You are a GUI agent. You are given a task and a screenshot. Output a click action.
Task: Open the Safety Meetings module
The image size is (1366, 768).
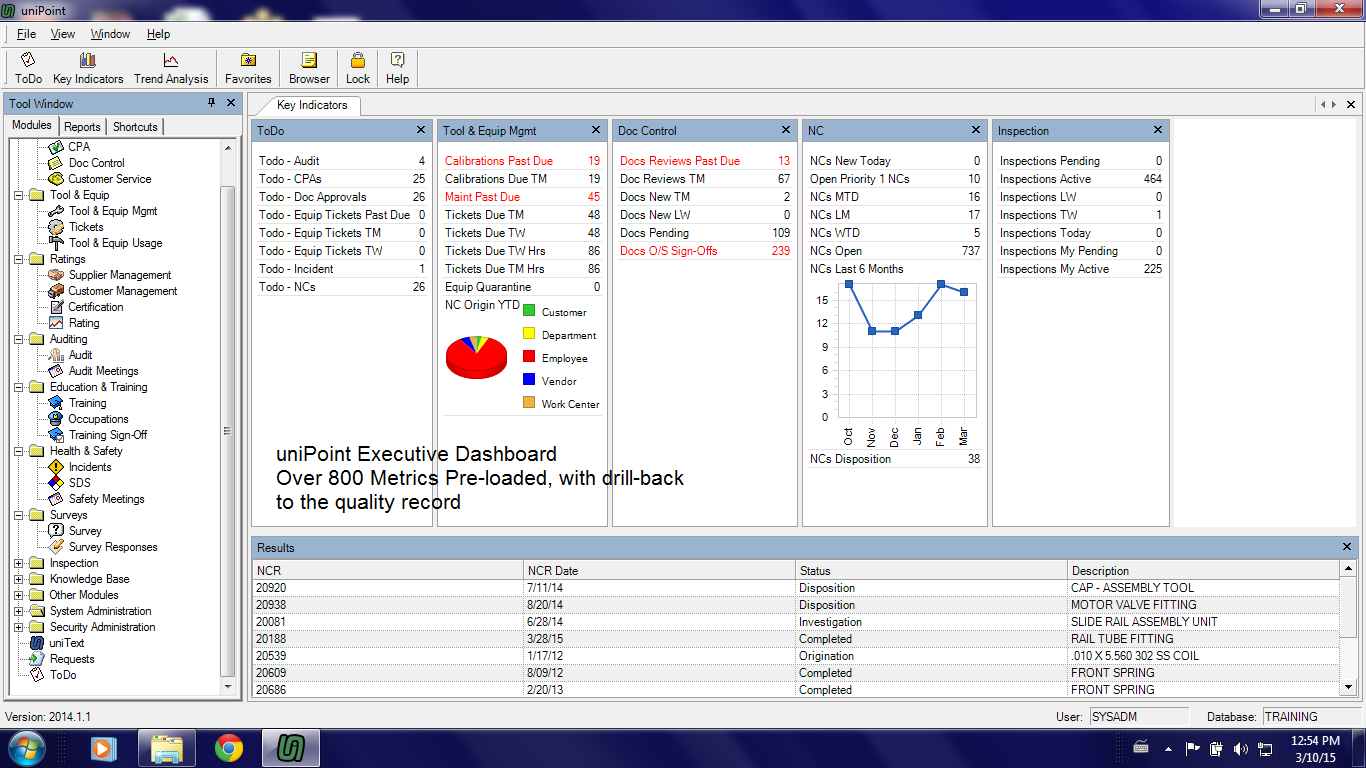106,499
